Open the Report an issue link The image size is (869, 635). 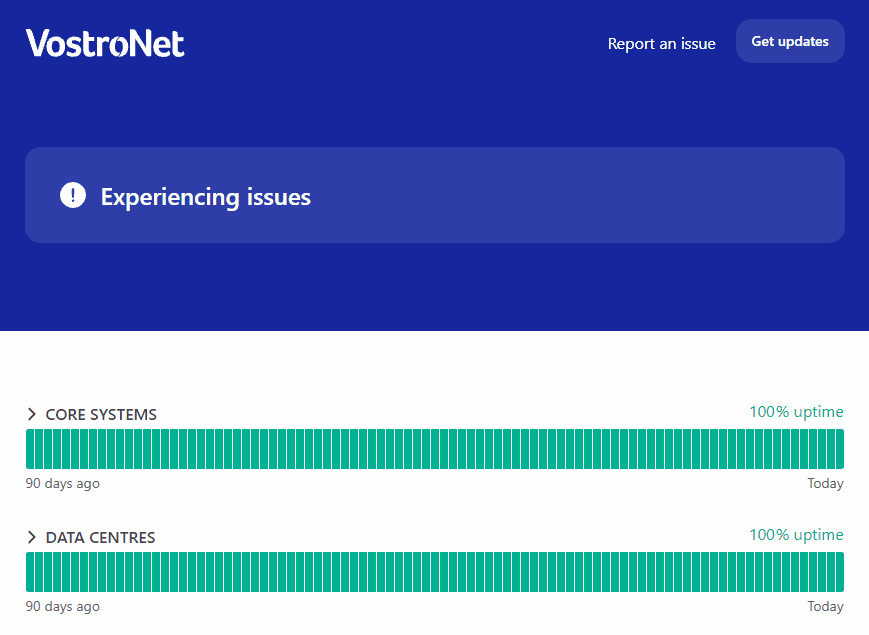(x=661, y=44)
